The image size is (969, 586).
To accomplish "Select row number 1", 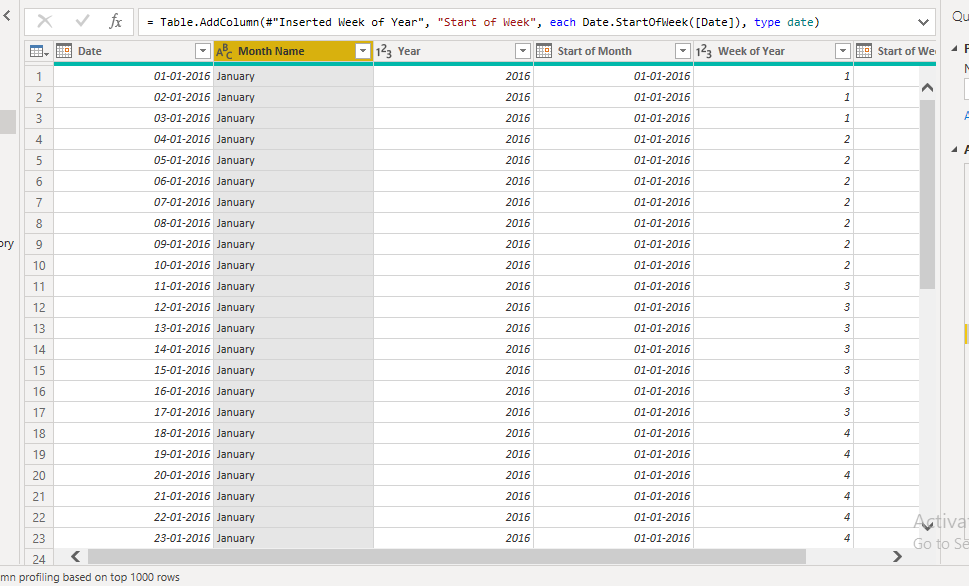I will click(x=39, y=77).
